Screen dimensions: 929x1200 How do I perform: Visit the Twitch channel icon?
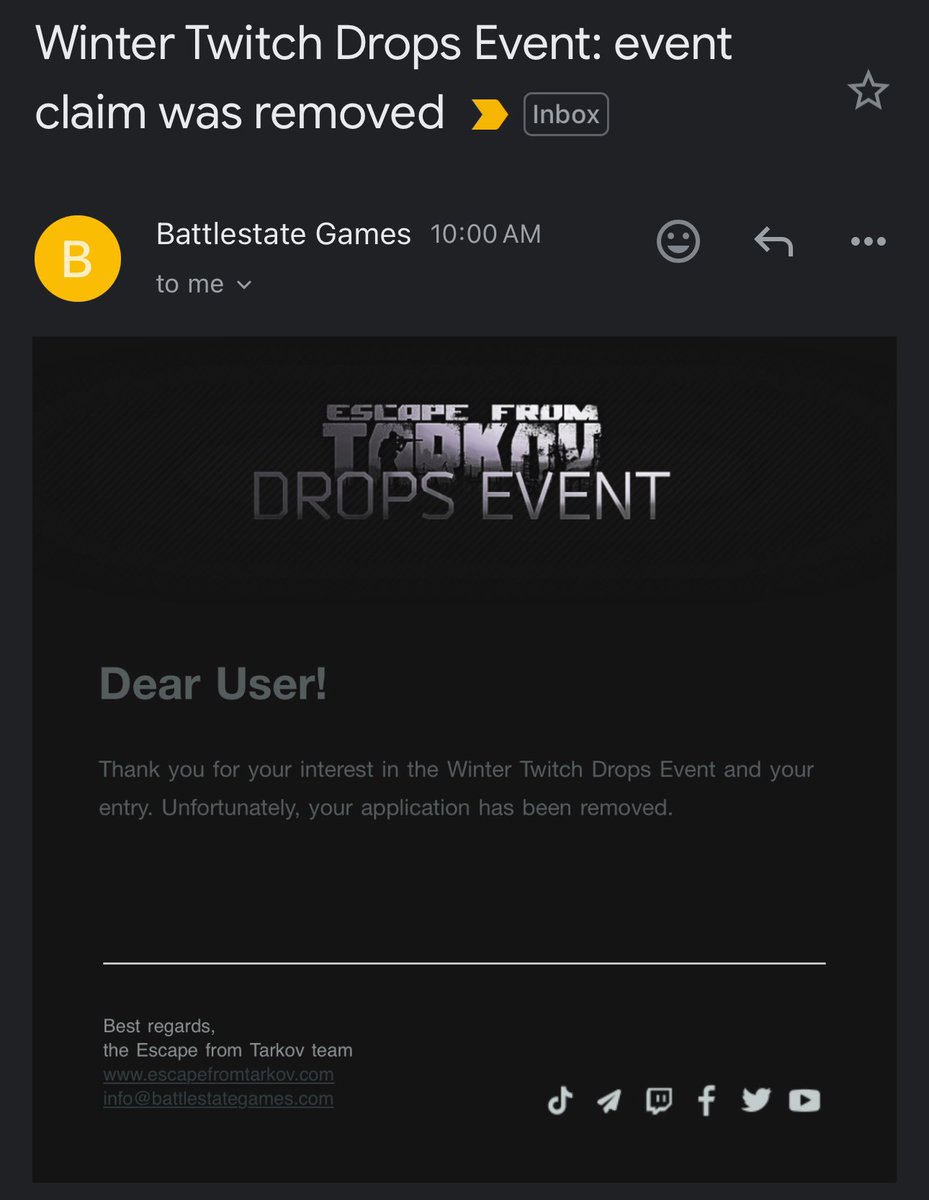pos(657,1101)
